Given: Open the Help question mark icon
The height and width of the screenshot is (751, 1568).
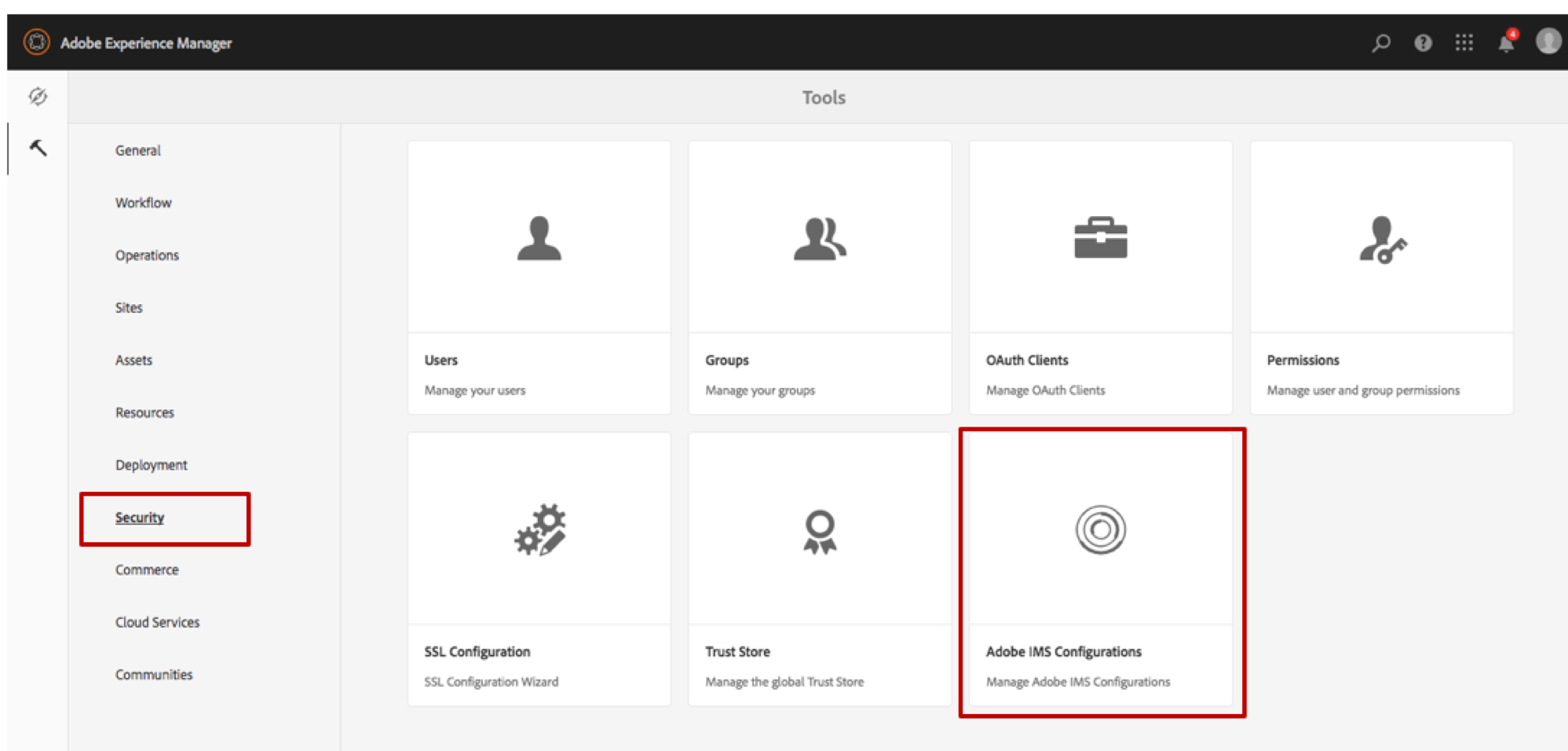Looking at the screenshot, I should (x=1423, y=42).
